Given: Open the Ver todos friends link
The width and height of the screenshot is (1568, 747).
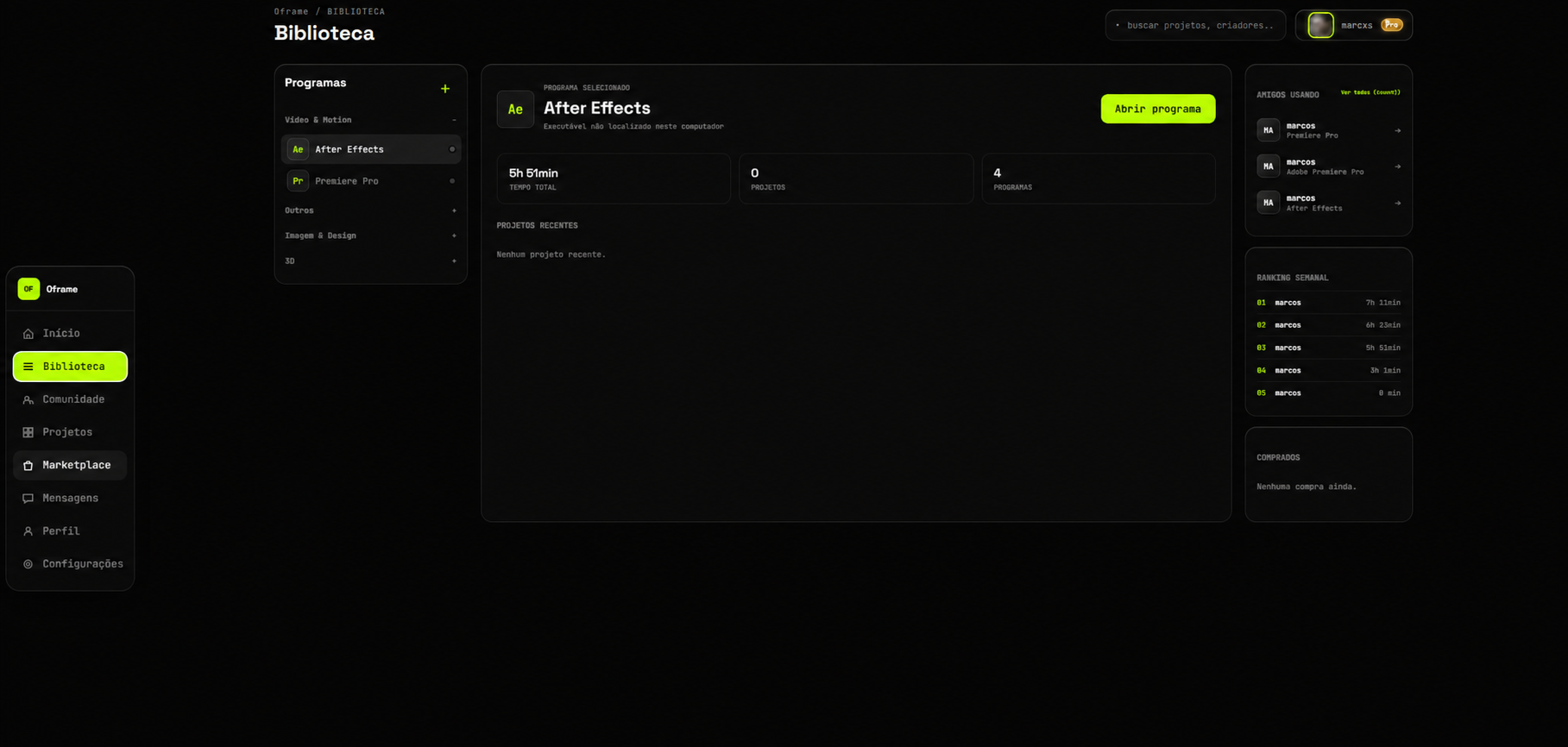Looking at the screenshot, I should [1370, 92].
